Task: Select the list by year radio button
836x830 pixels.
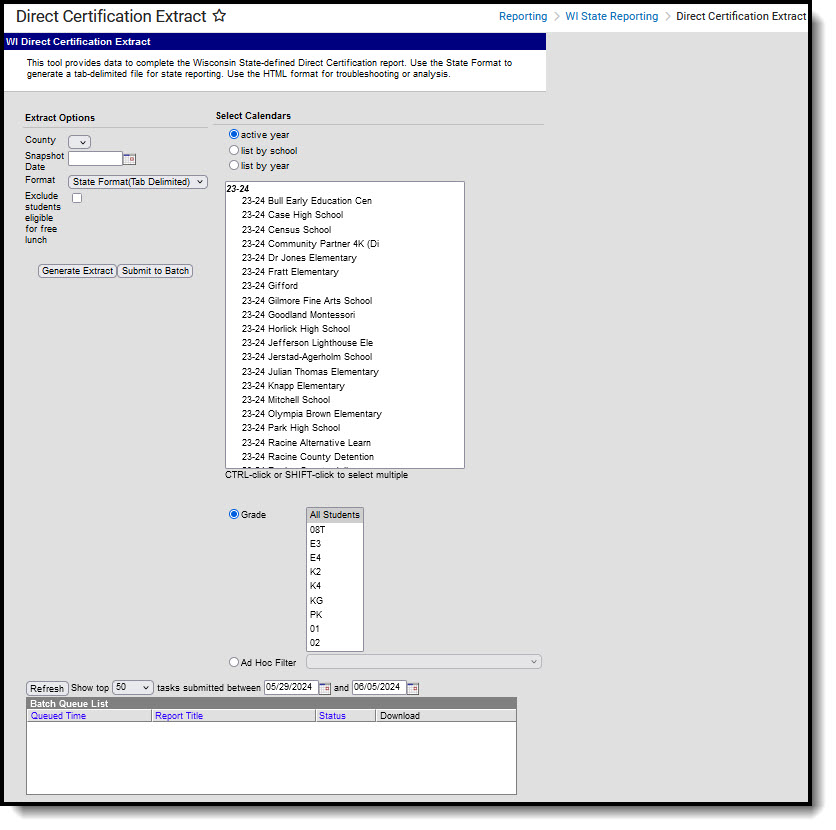Action: (234, 165)
